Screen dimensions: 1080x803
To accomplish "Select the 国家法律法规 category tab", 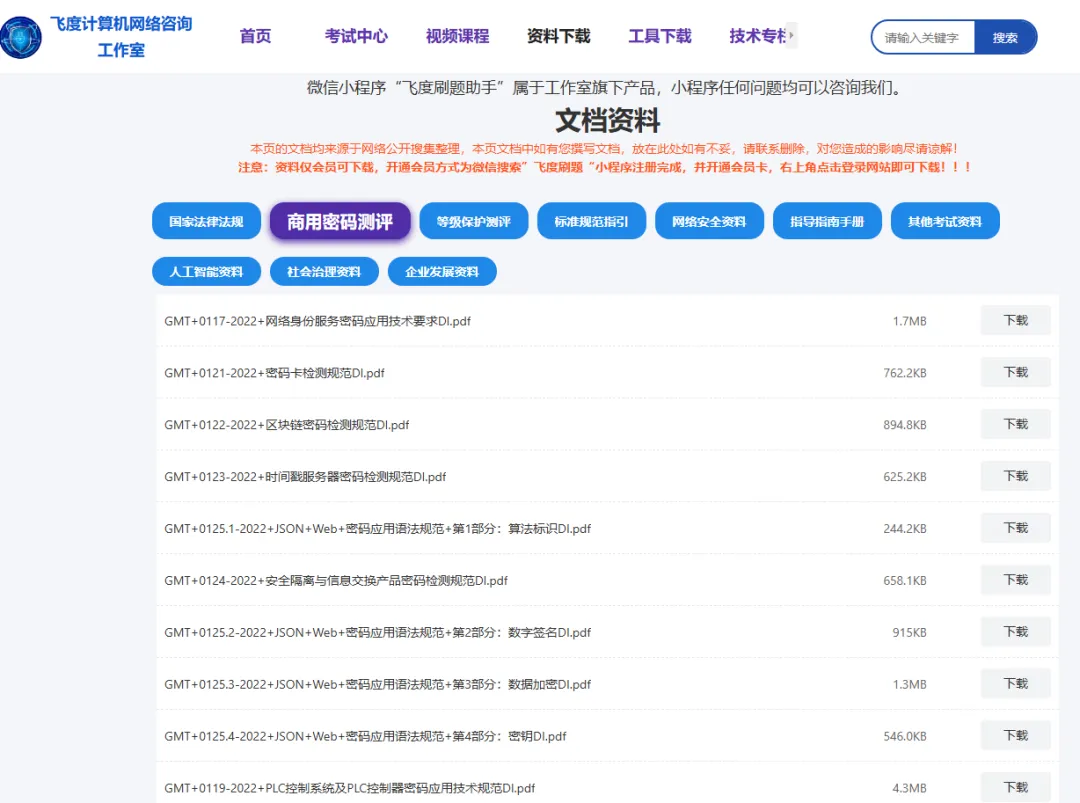I will 206,221.
